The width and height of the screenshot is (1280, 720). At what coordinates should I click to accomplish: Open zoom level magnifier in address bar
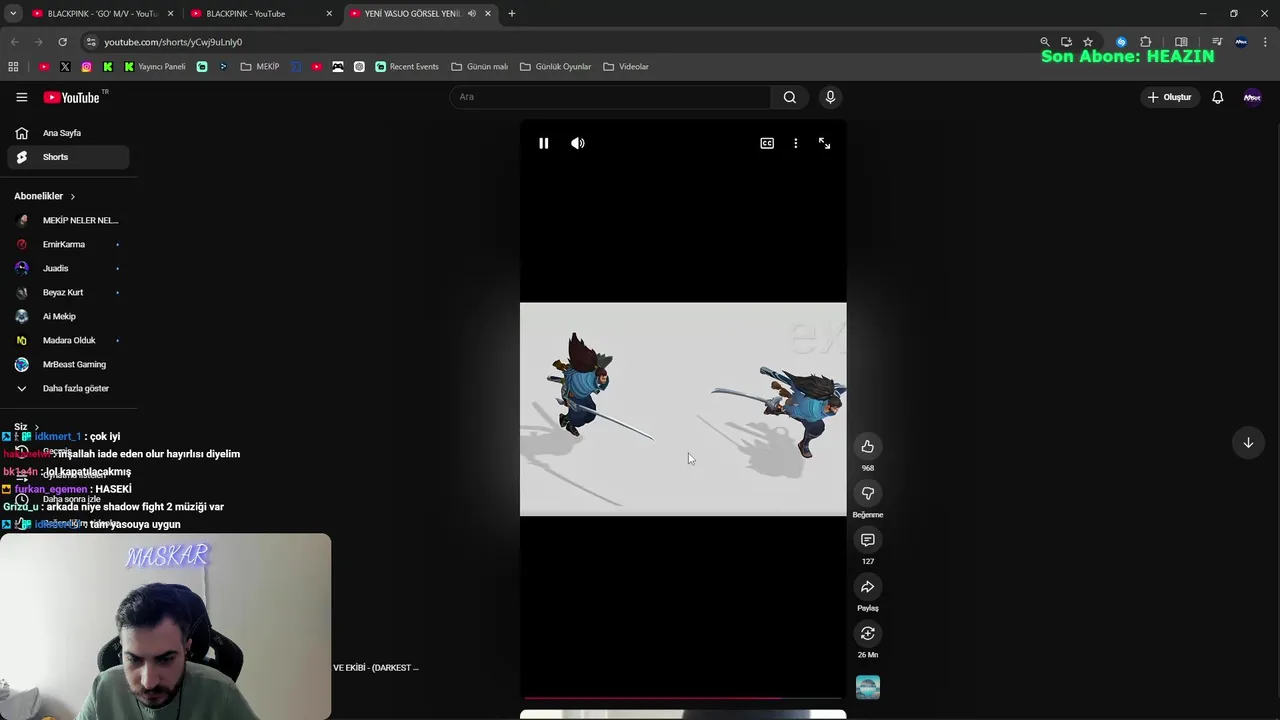(x=1045, y=42)
